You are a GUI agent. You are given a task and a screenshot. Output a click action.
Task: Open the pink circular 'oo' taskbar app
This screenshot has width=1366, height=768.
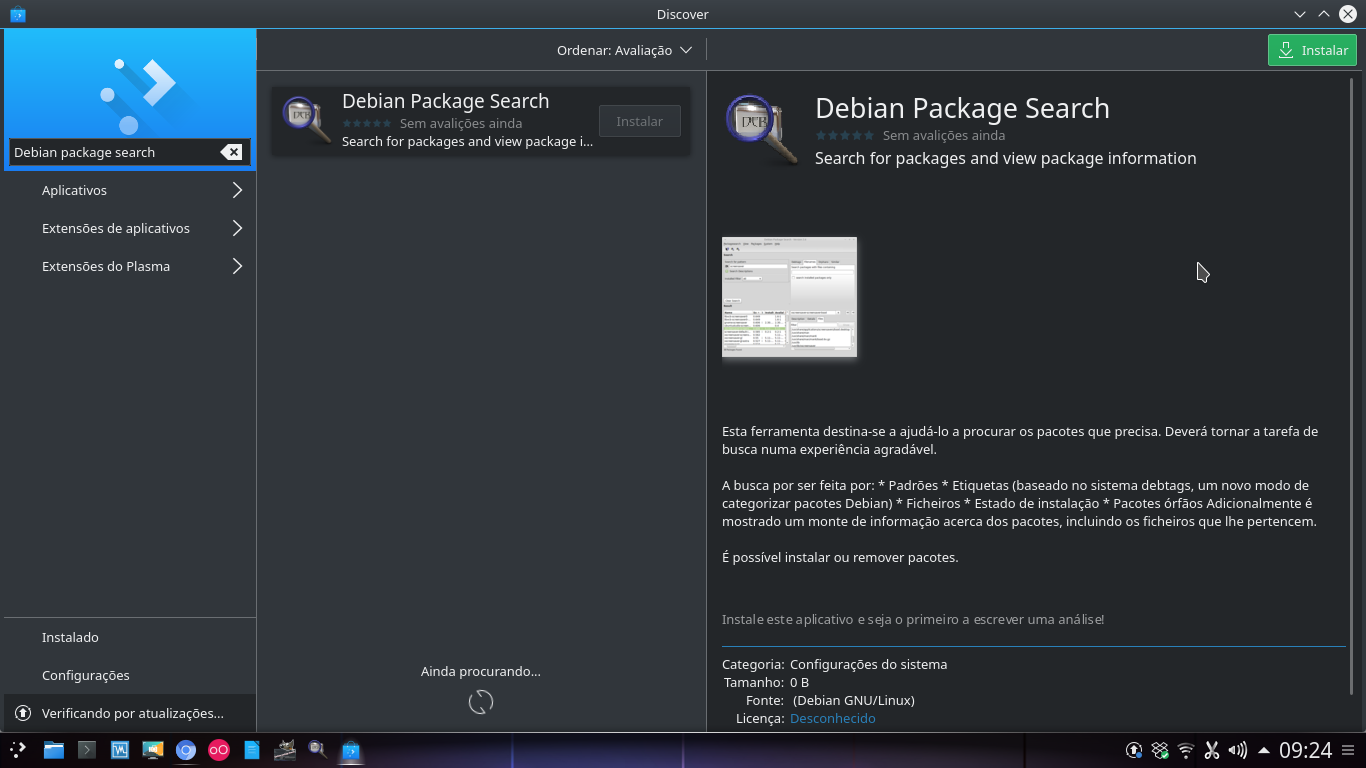(x=218, y=750)
